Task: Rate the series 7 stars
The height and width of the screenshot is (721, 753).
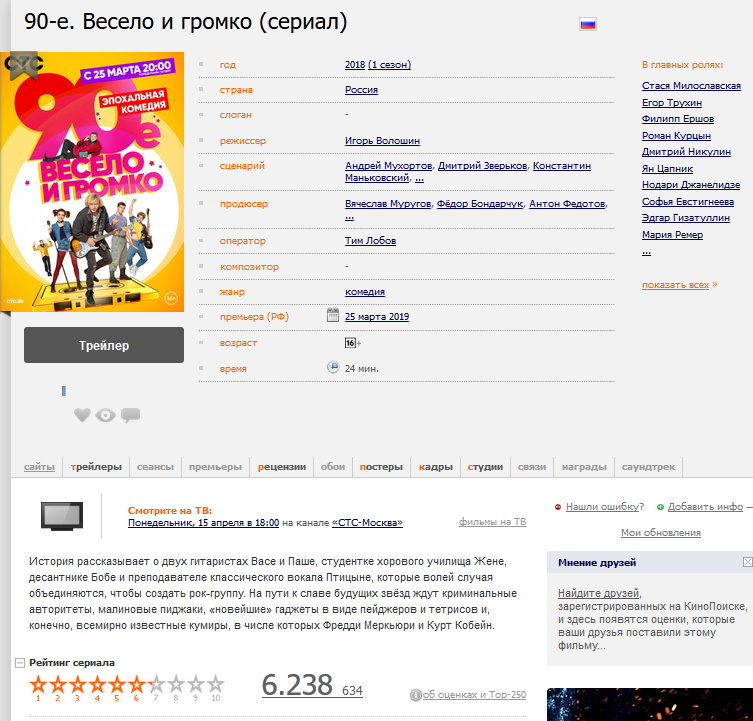Action: click(156, 684)
